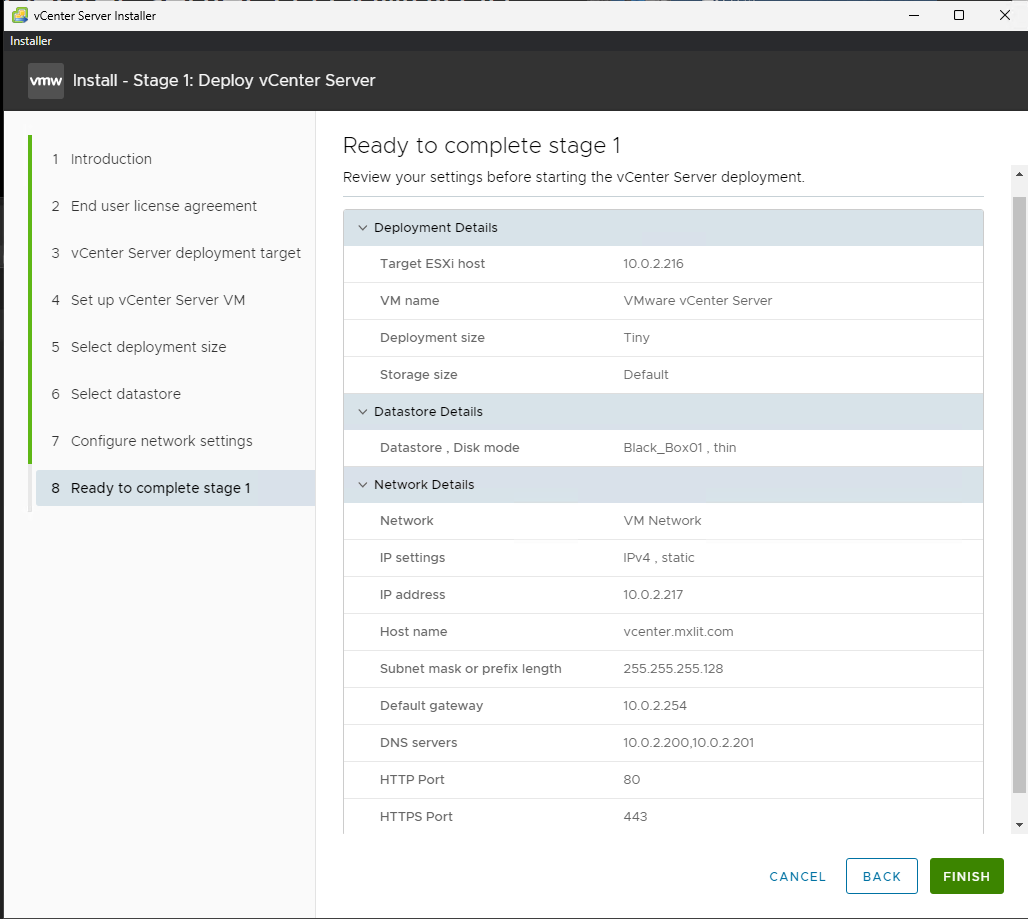Click the BACK button
1028x919 pixels.
881,876
